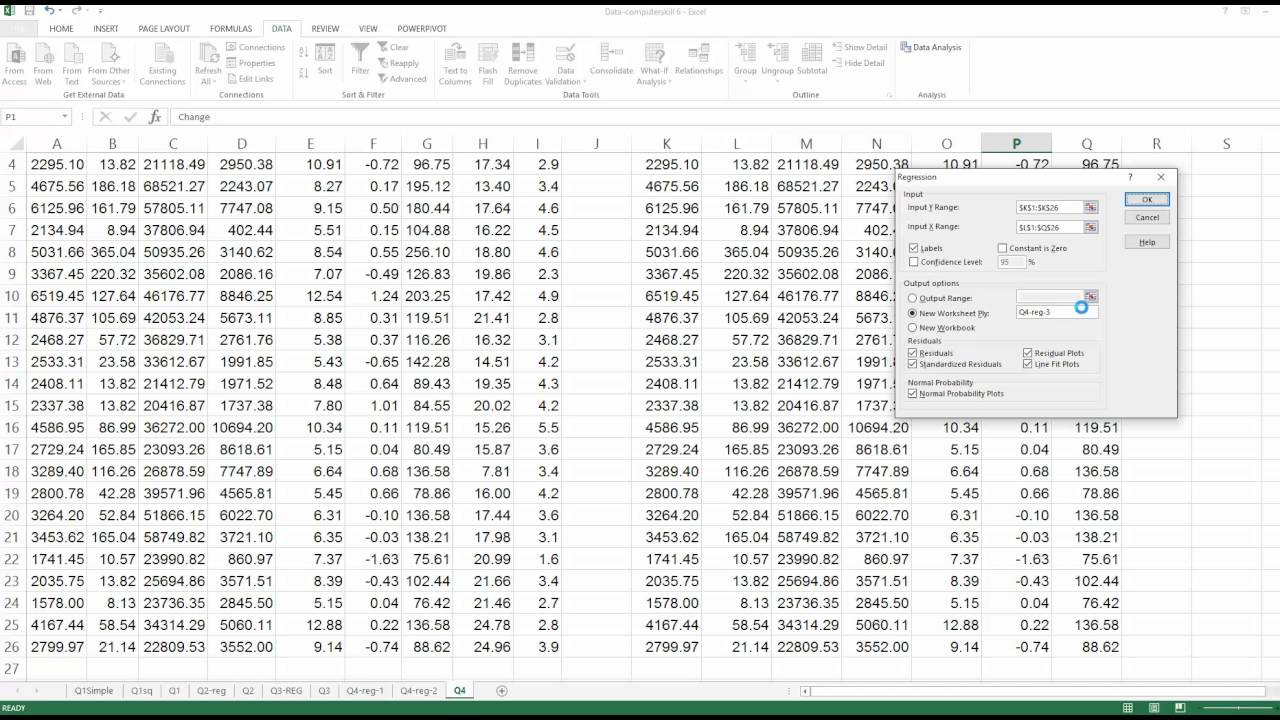Screen dimensions: 1280x720
Task: Click Clear filter item
Action: click(393, 47)
